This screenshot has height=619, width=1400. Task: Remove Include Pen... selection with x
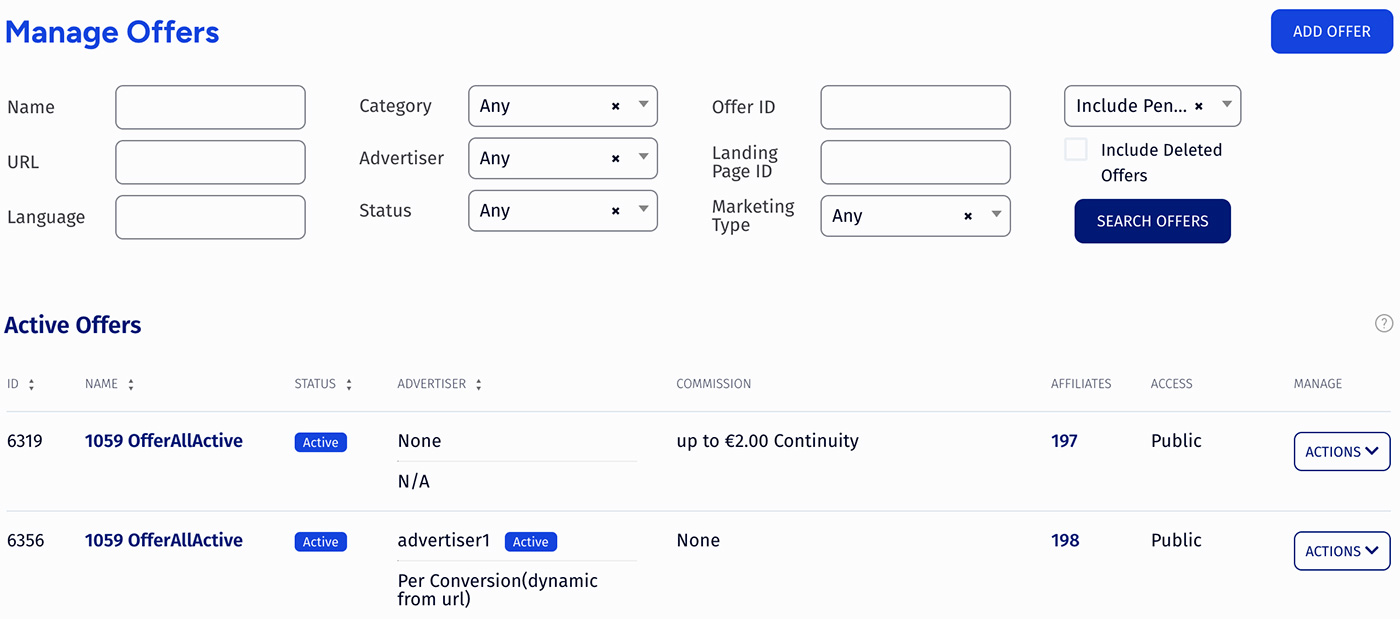tap(1198, 106)
